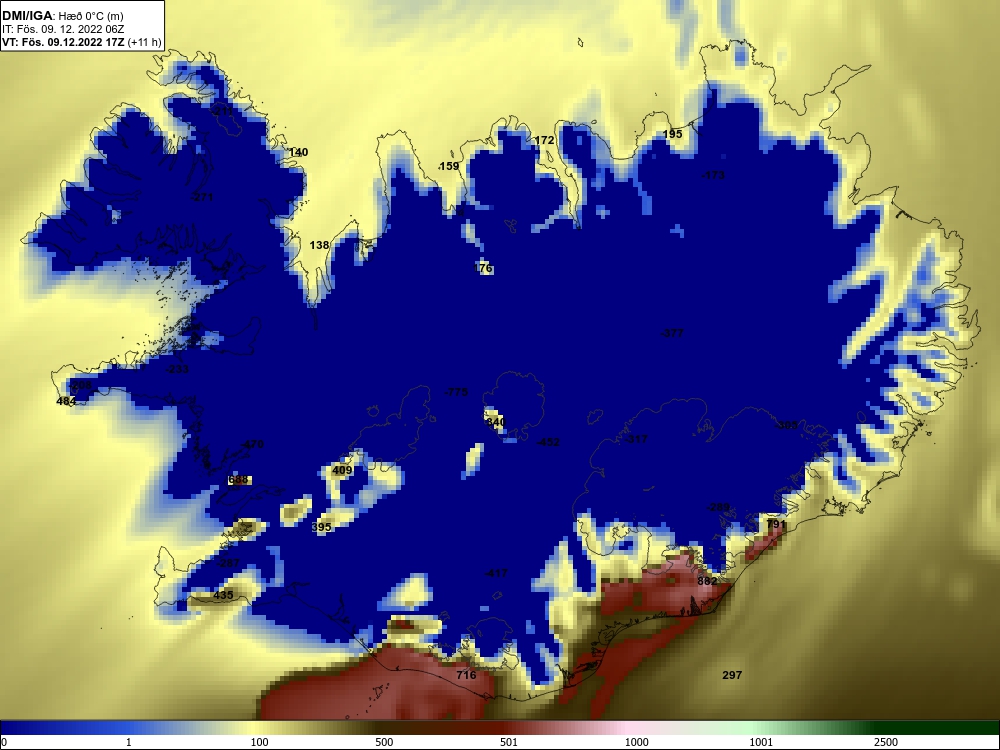Click the map value '195' in the northeast
Viewport: 1000px width, 750px height.
point(673,134)
